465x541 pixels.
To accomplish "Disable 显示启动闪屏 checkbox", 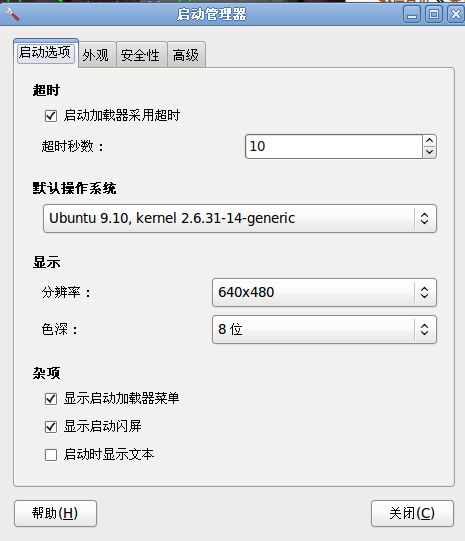I will click(x=51, y=427).
